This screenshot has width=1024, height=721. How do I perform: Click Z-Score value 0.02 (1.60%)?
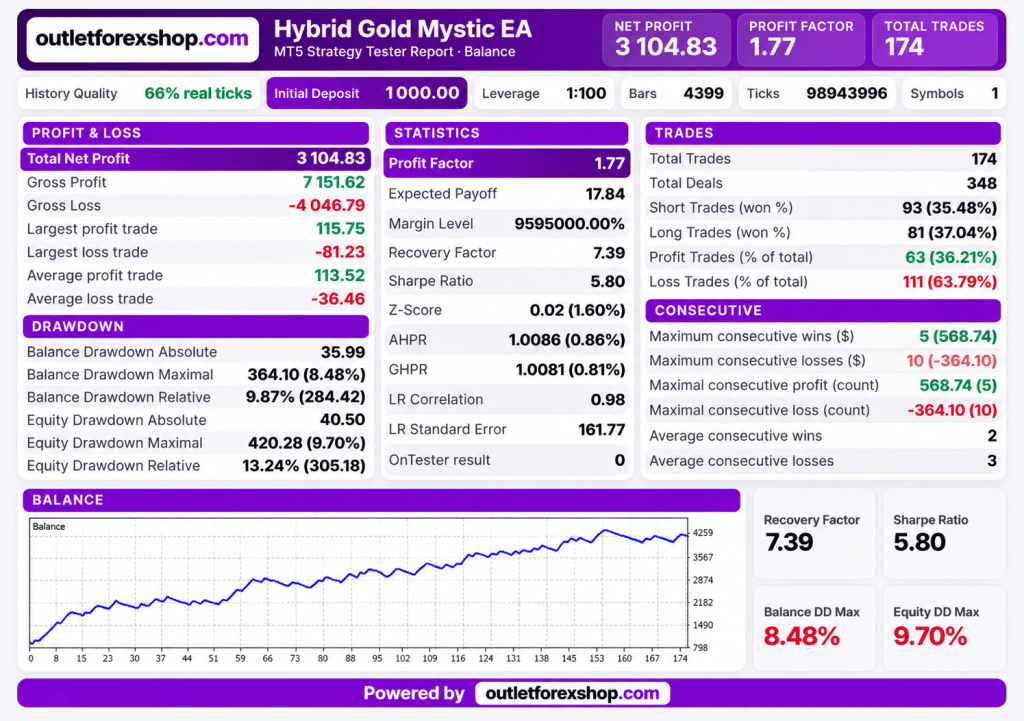pos(577,310)
